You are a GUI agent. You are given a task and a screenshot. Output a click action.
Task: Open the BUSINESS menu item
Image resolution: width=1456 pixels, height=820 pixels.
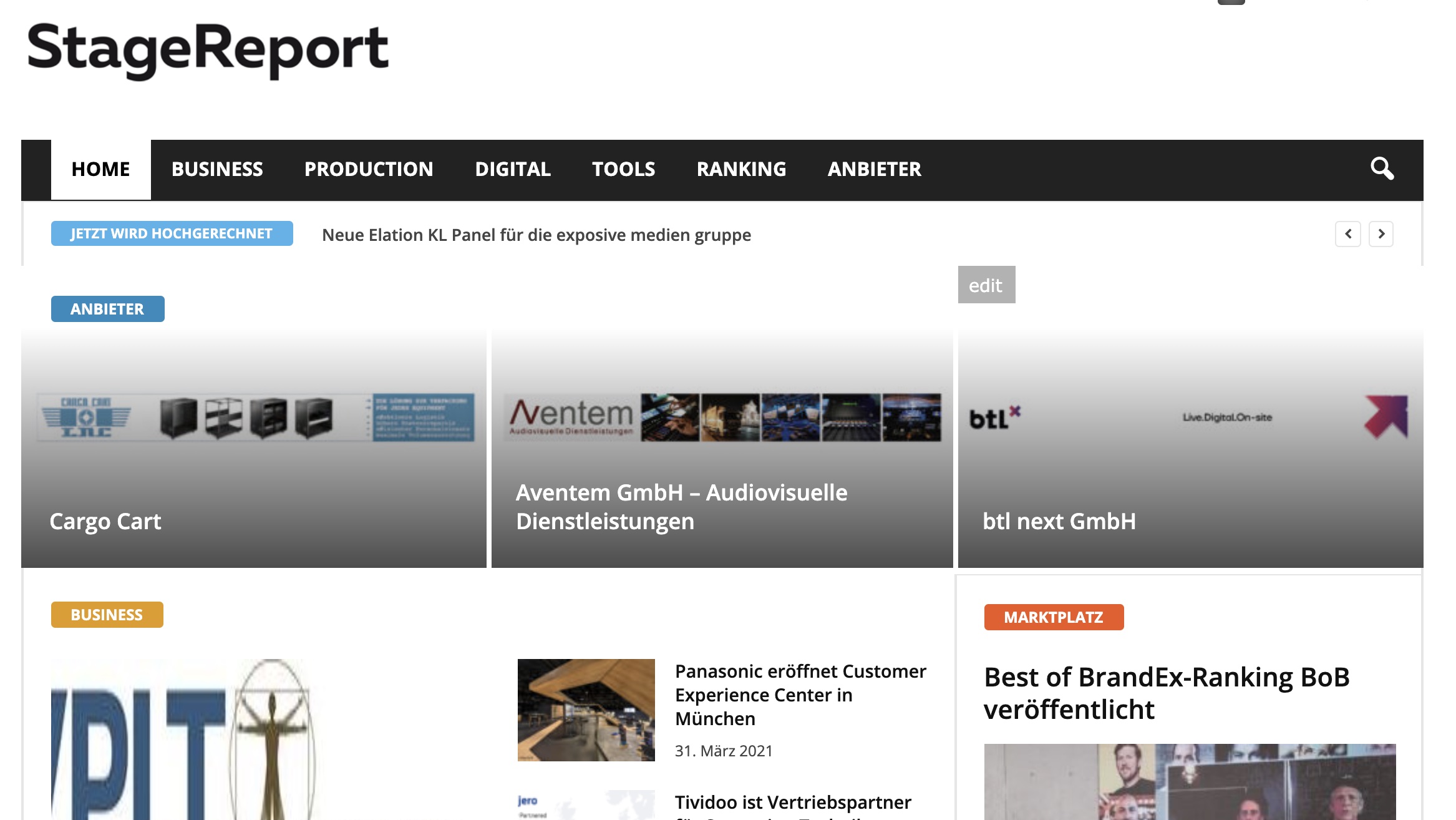click(x=217, y=169)
